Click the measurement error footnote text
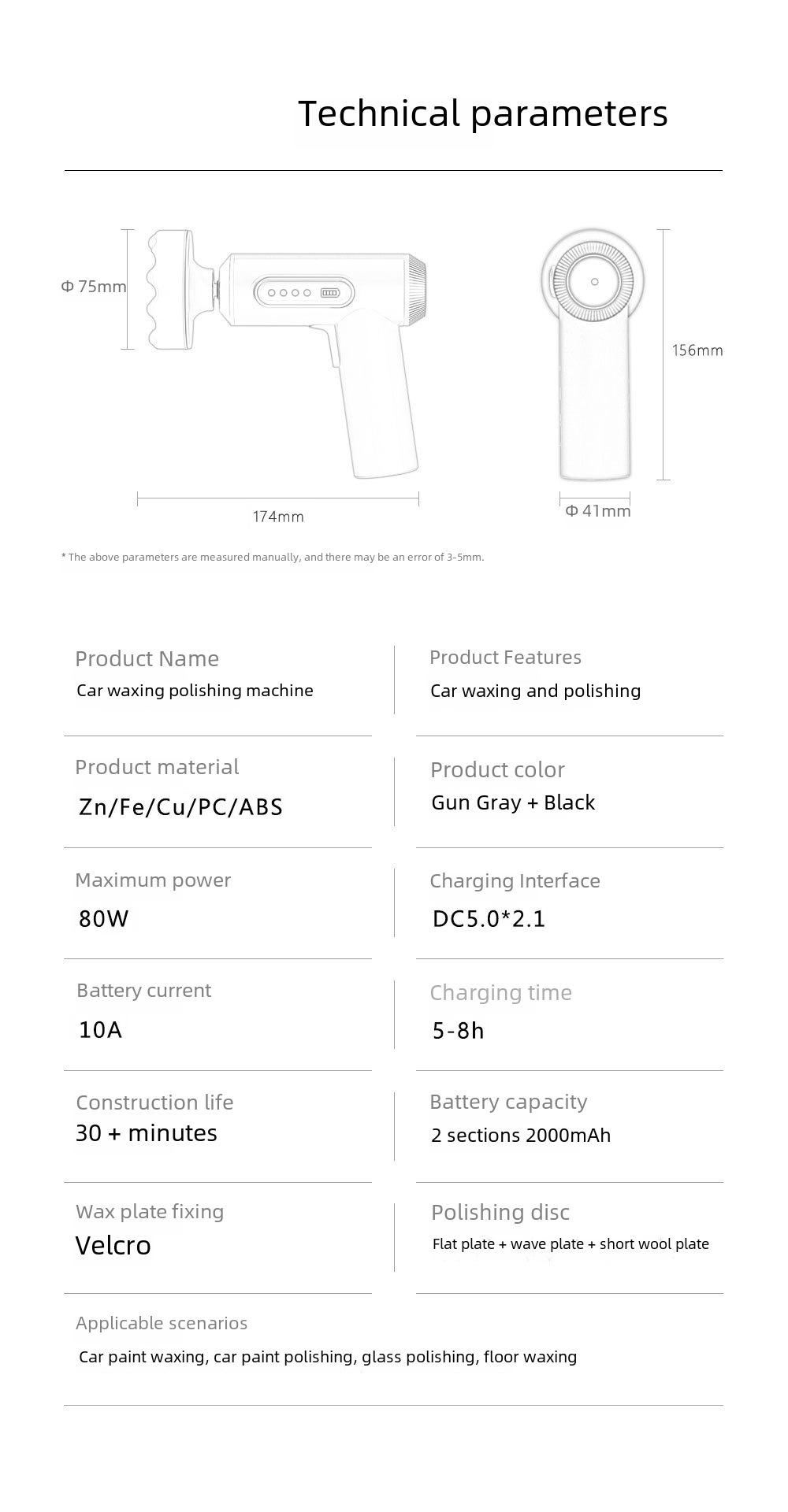 (273, 557)
